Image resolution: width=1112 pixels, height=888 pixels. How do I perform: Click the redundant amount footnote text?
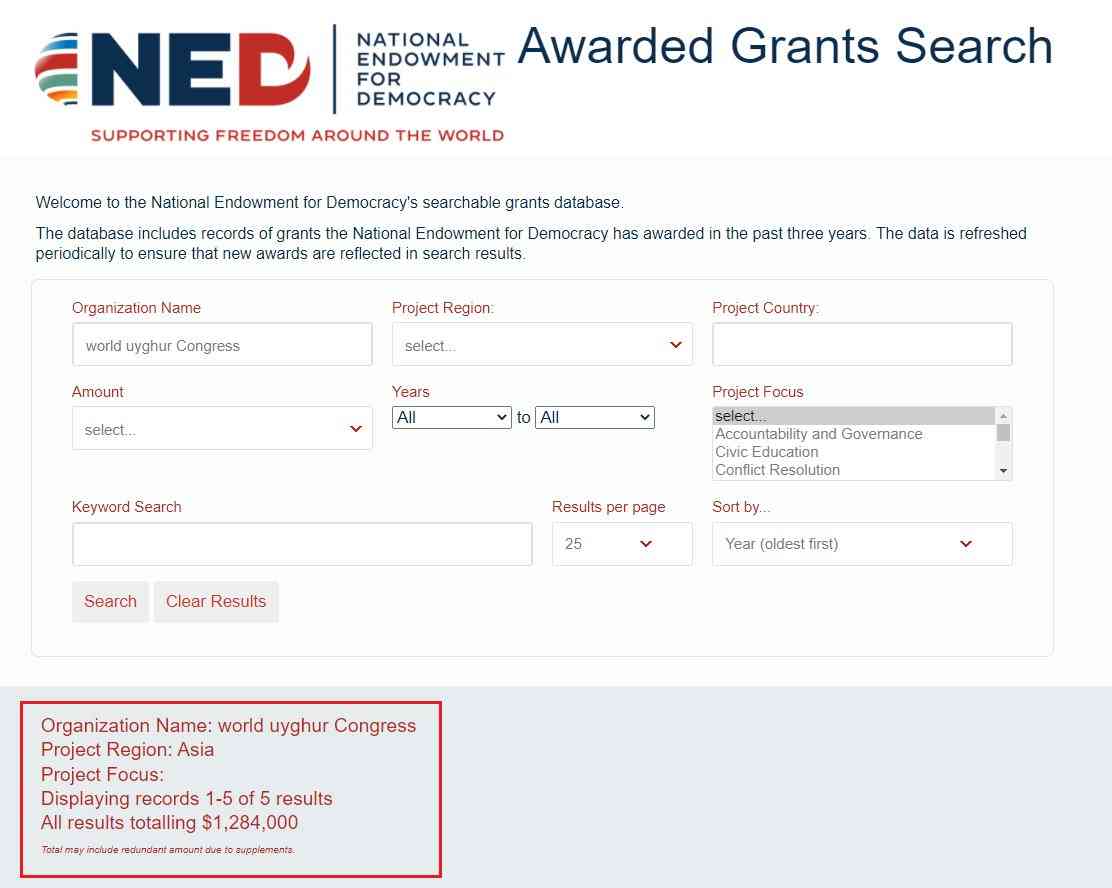pos(167,850)
